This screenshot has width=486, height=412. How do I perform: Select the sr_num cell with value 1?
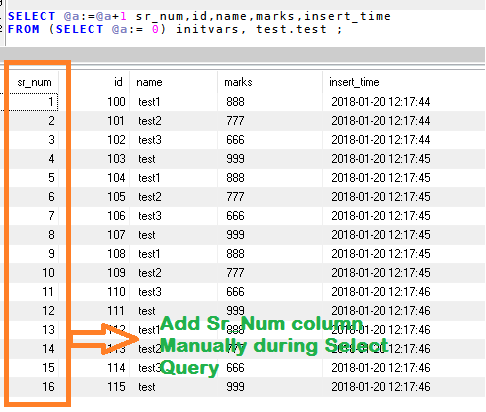pyautogui.click(x=33, y=102)
